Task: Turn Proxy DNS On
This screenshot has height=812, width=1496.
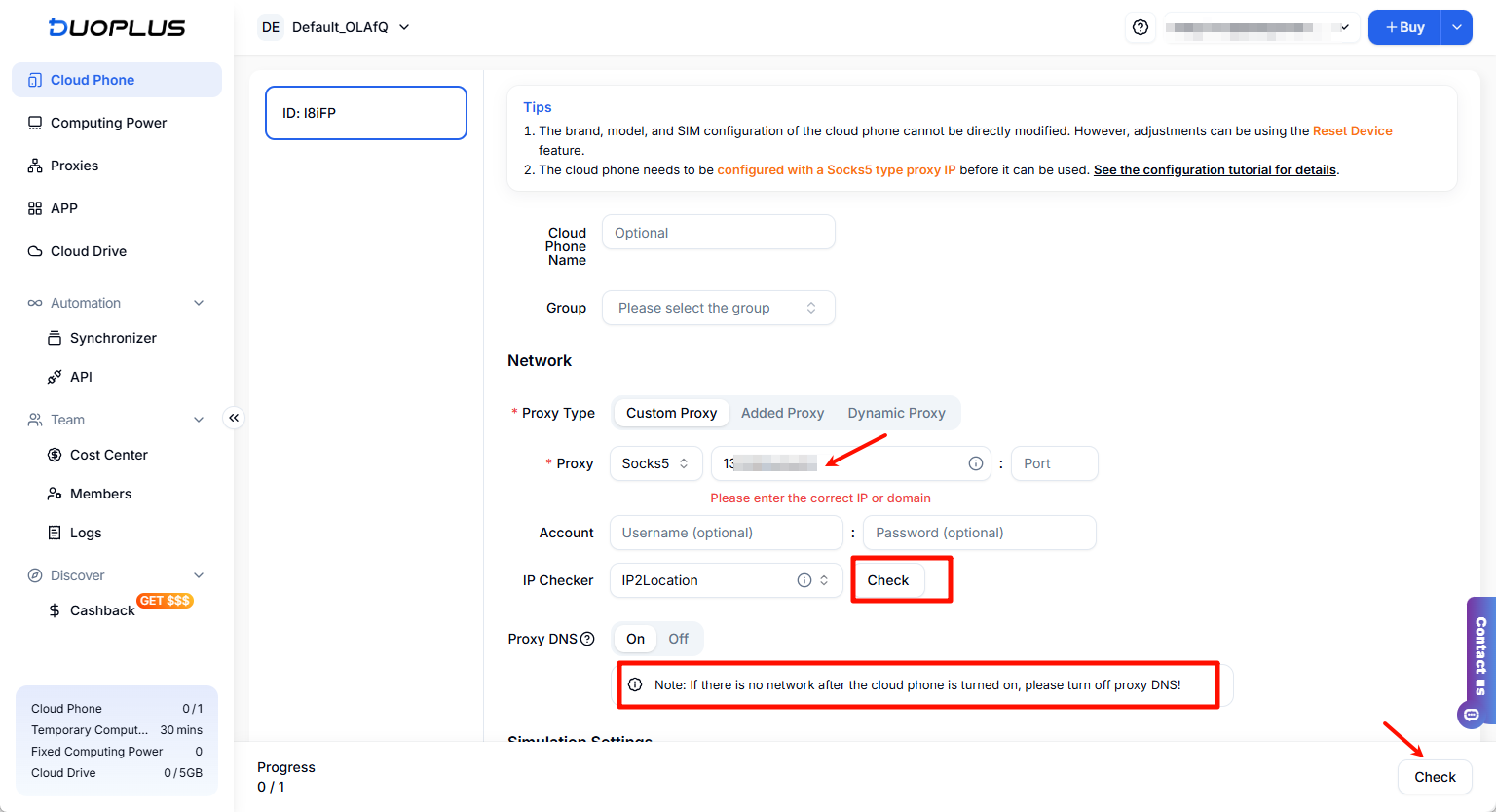Action: tap(635, 639)
